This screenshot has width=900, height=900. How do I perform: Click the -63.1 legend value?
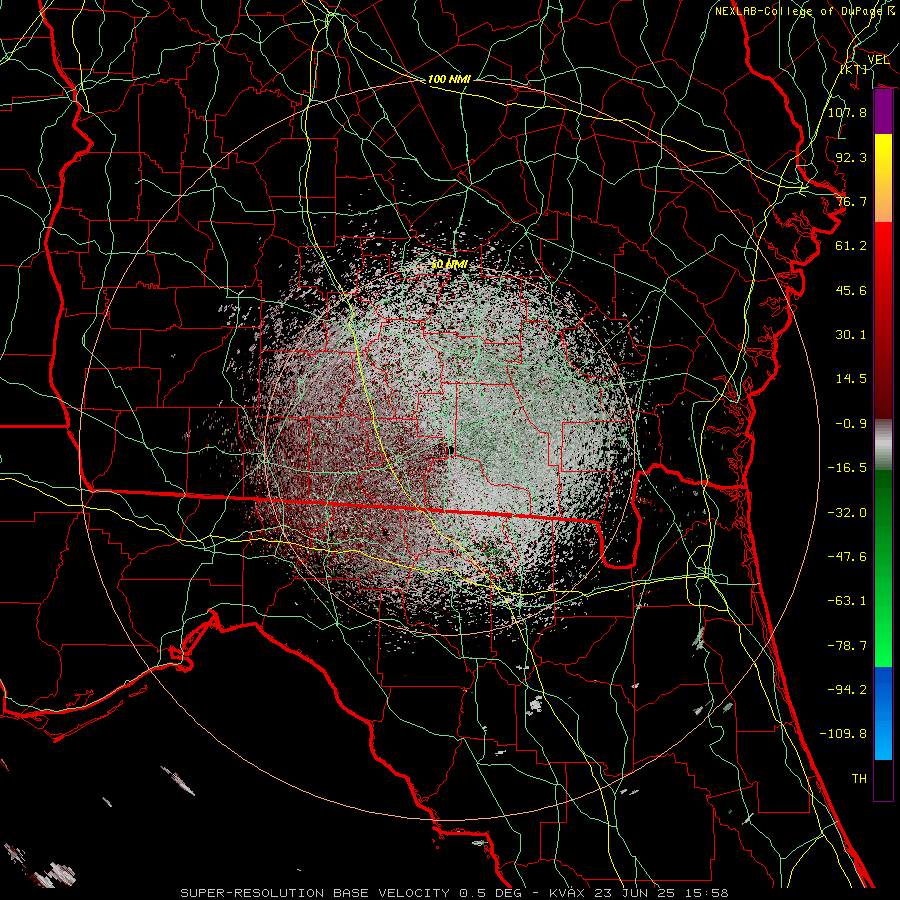847,601
